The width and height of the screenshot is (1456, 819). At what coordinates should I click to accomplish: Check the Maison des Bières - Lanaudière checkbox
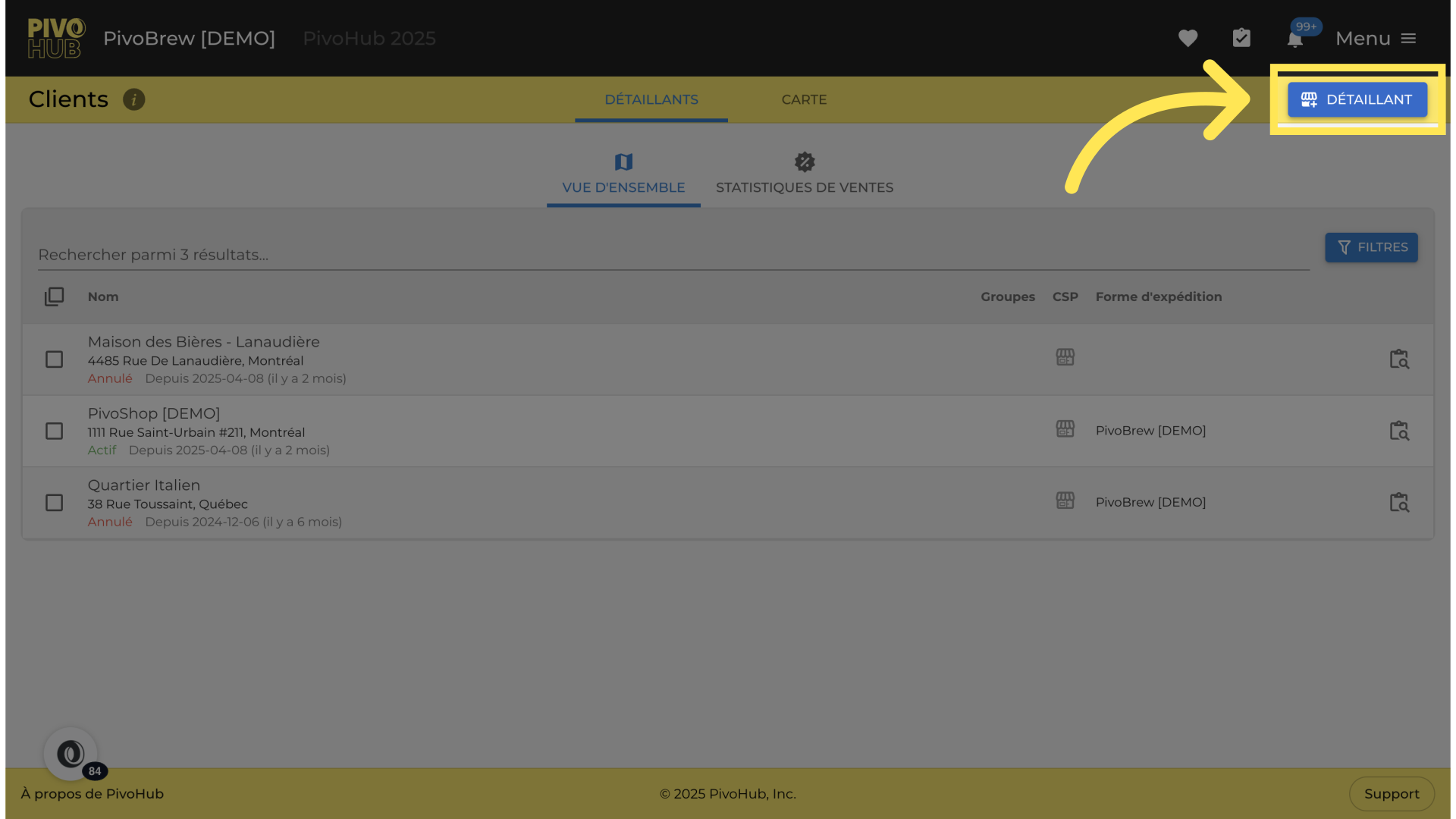54,359
